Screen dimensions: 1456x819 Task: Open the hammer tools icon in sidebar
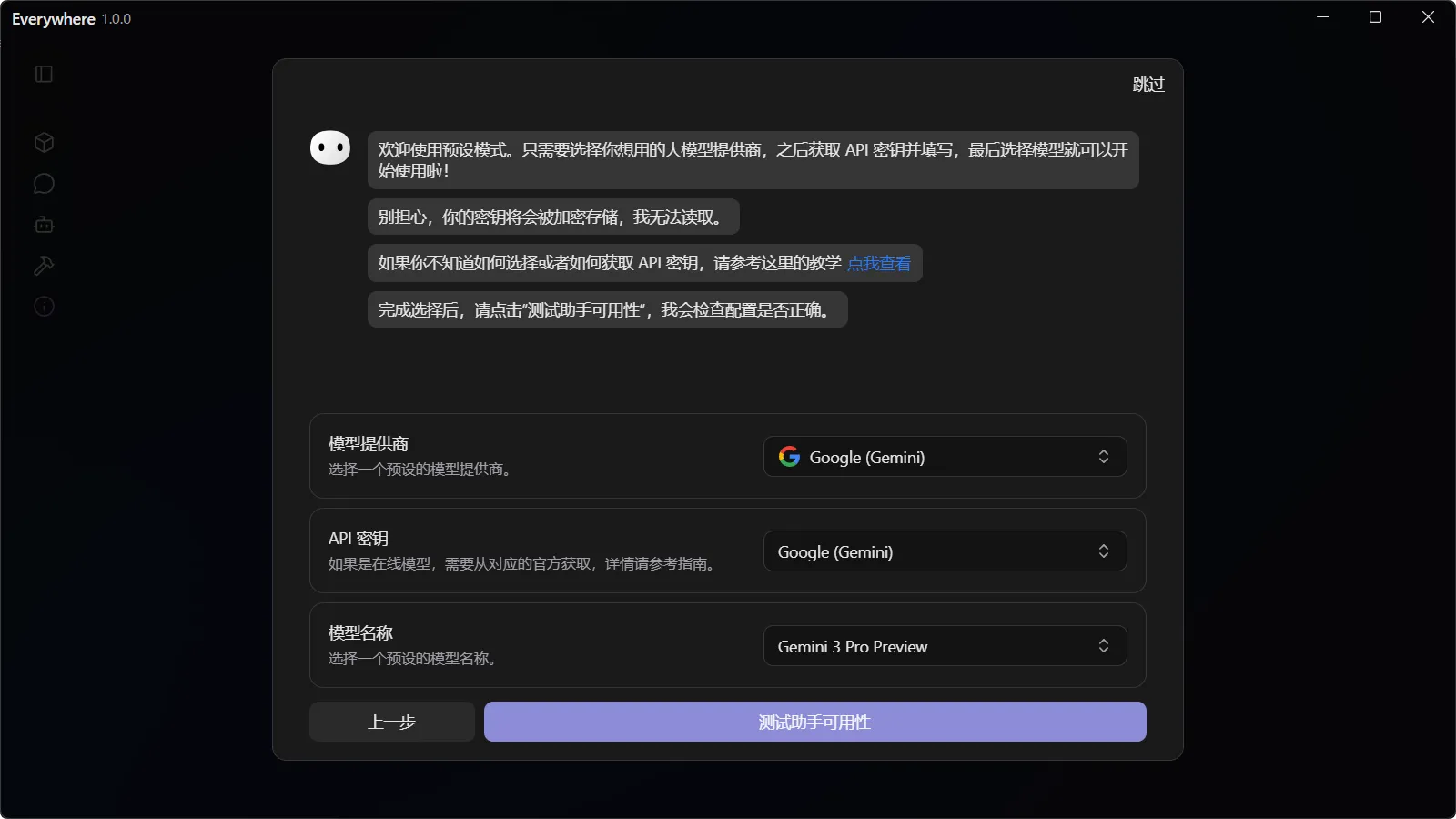[44, 266]
